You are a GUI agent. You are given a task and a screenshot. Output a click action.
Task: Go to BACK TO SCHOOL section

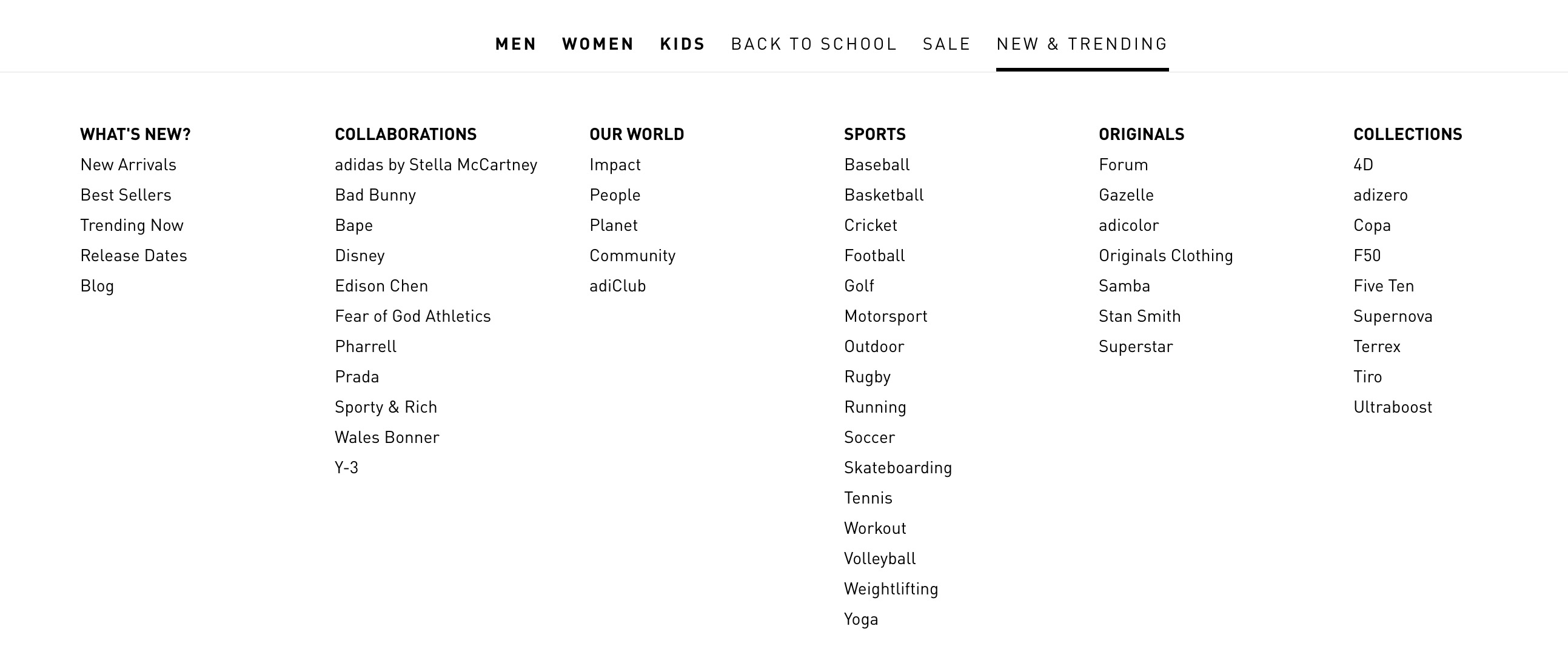(814, 44)
